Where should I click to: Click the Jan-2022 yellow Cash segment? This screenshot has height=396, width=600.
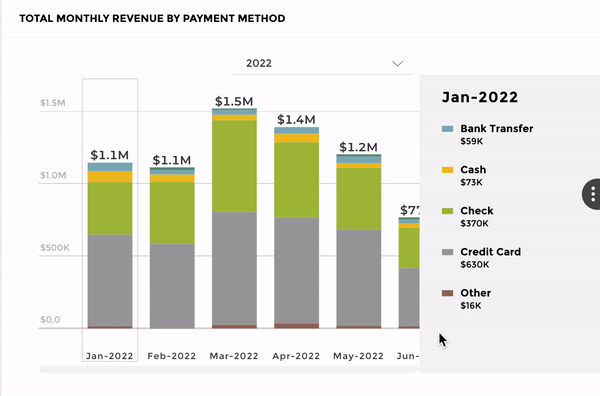(110, 176)
